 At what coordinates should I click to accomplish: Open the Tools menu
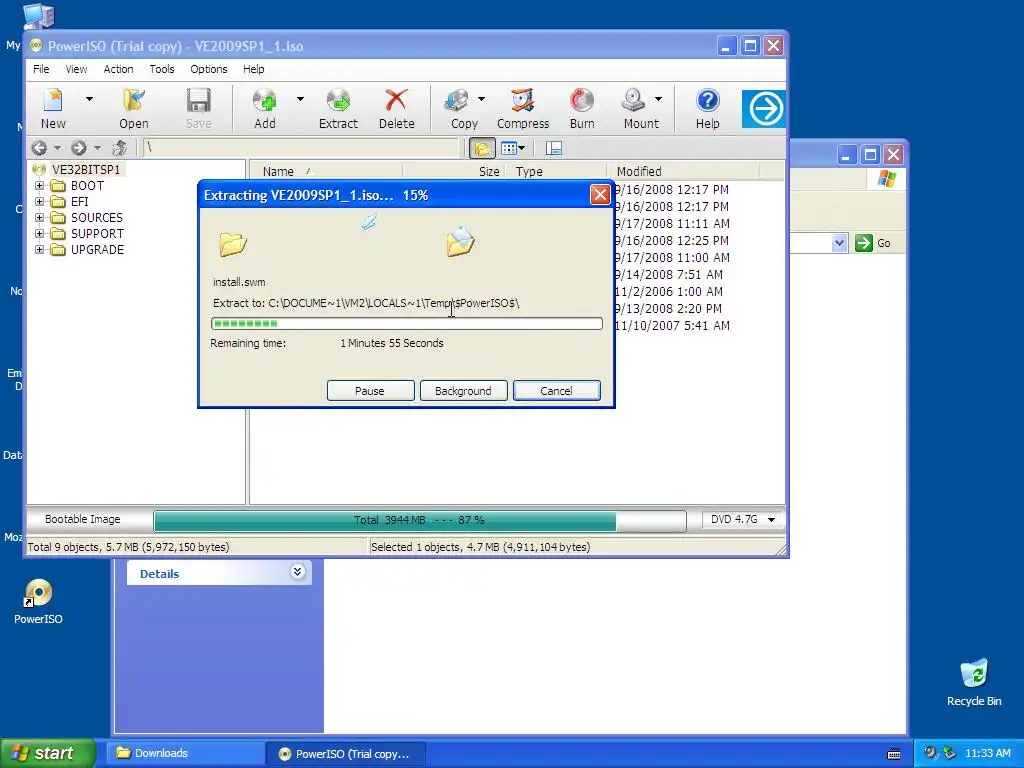162,69
